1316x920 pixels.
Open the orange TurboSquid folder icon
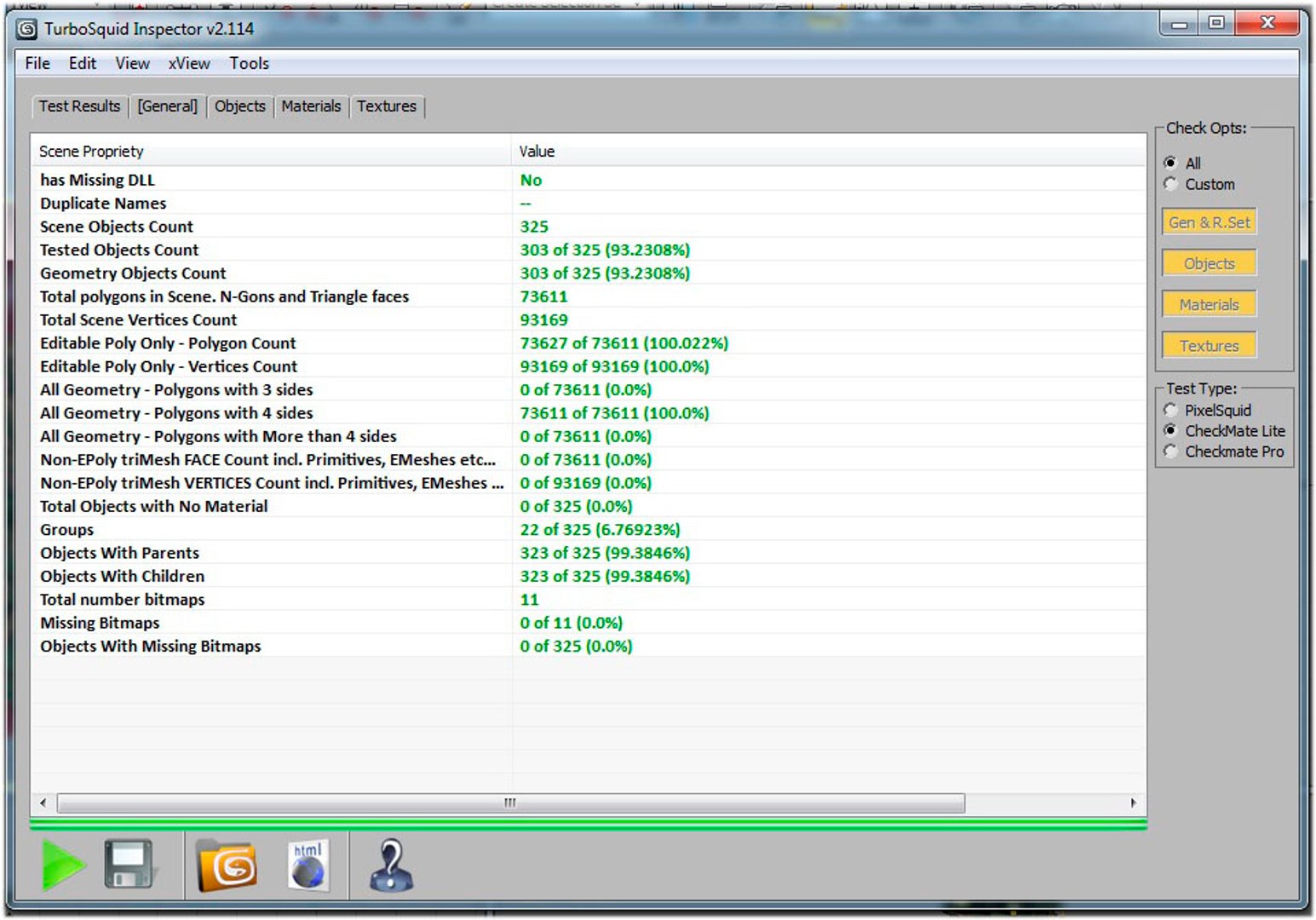[227, 865]
